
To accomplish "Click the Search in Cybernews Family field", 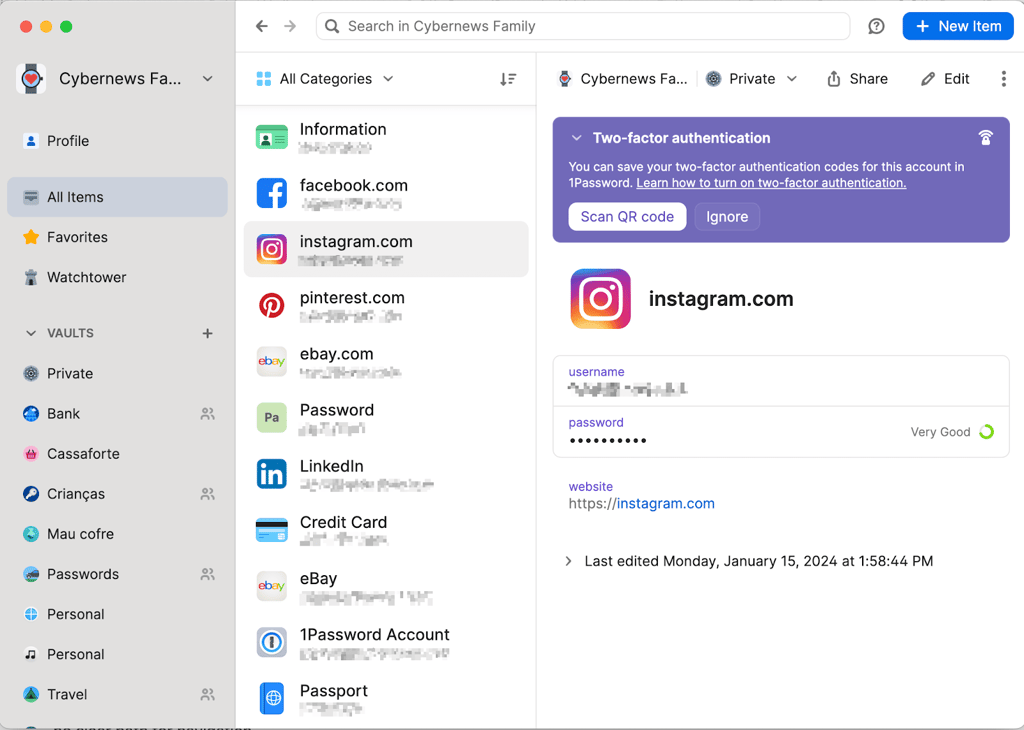I will (x=583, y=26).
